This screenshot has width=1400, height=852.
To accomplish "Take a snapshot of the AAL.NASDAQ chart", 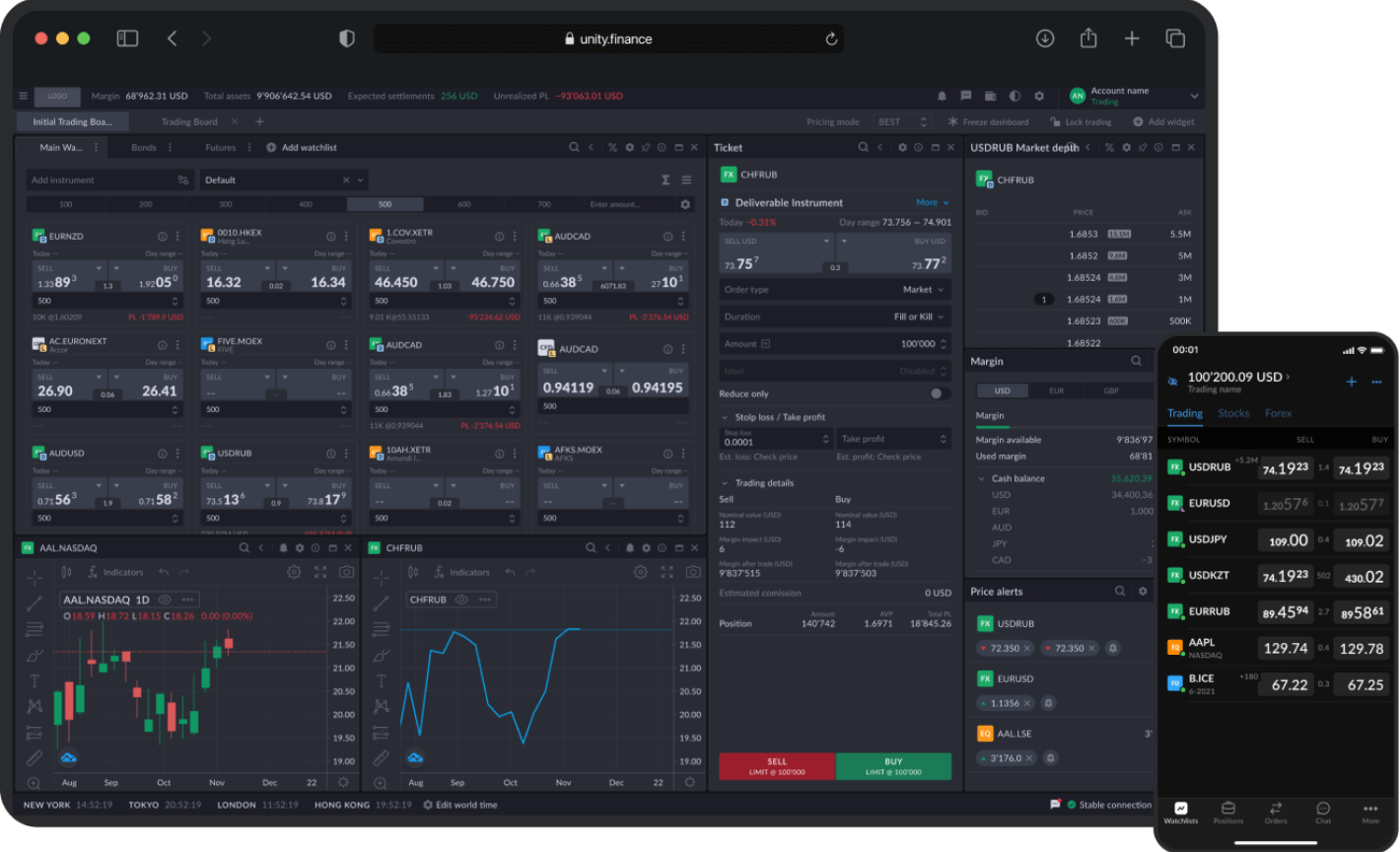I will click(x=346, y=572).
